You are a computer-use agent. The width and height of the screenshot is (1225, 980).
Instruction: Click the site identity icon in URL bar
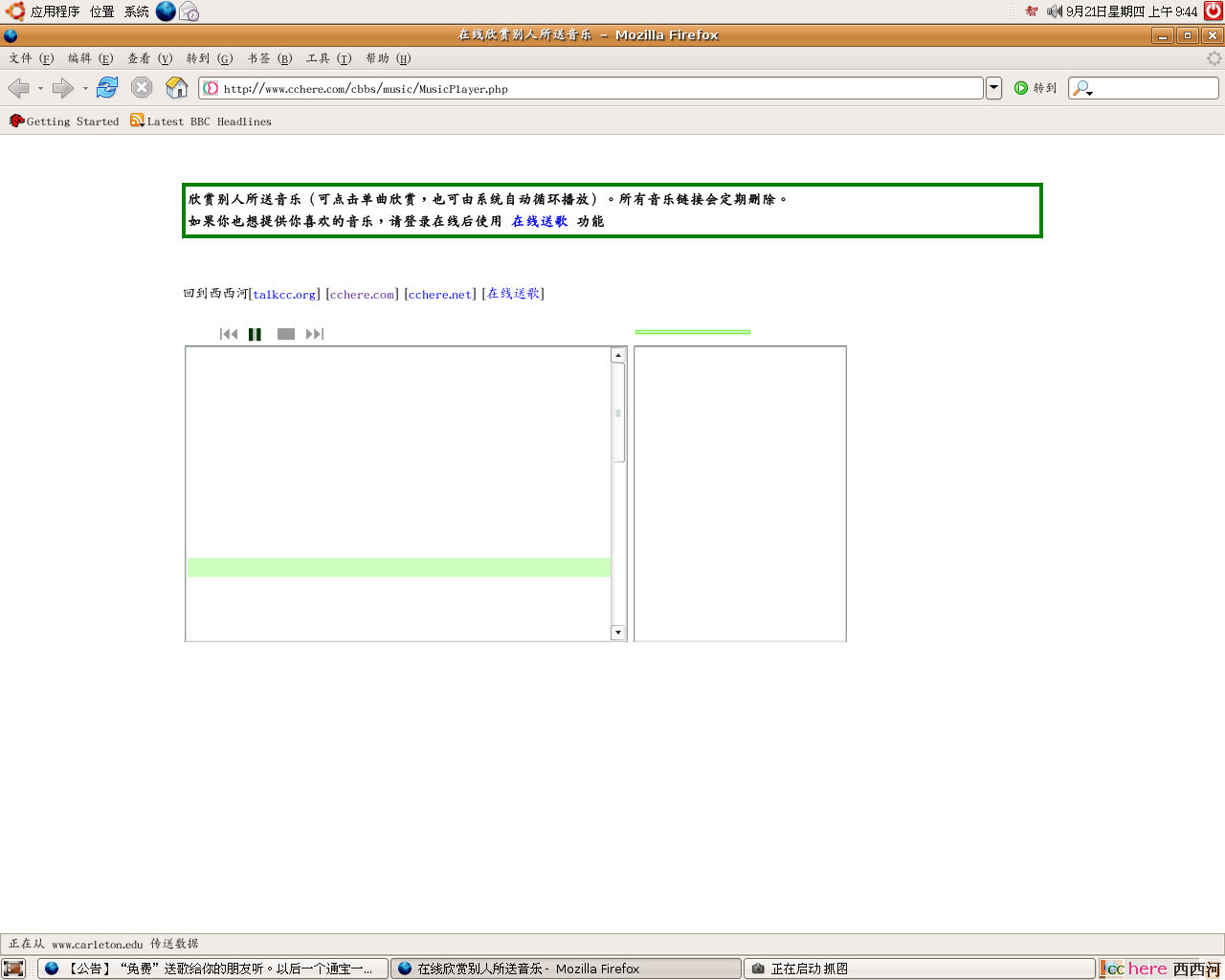(211, 88)
